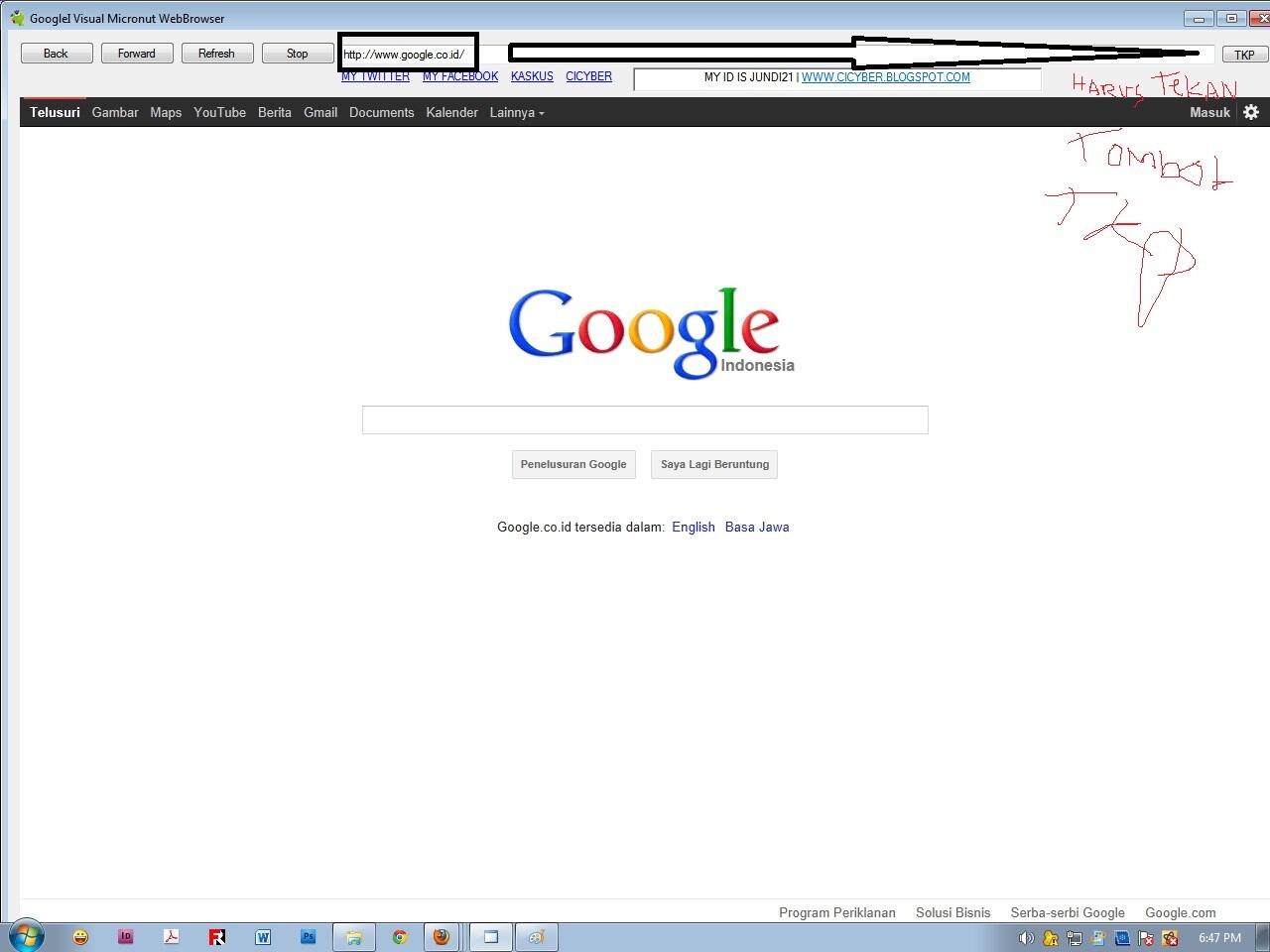The height and width of the screenshot is (952, 1270).
Task: Open Serba-serbi Google footer link
Action: tap(1068, 912)
